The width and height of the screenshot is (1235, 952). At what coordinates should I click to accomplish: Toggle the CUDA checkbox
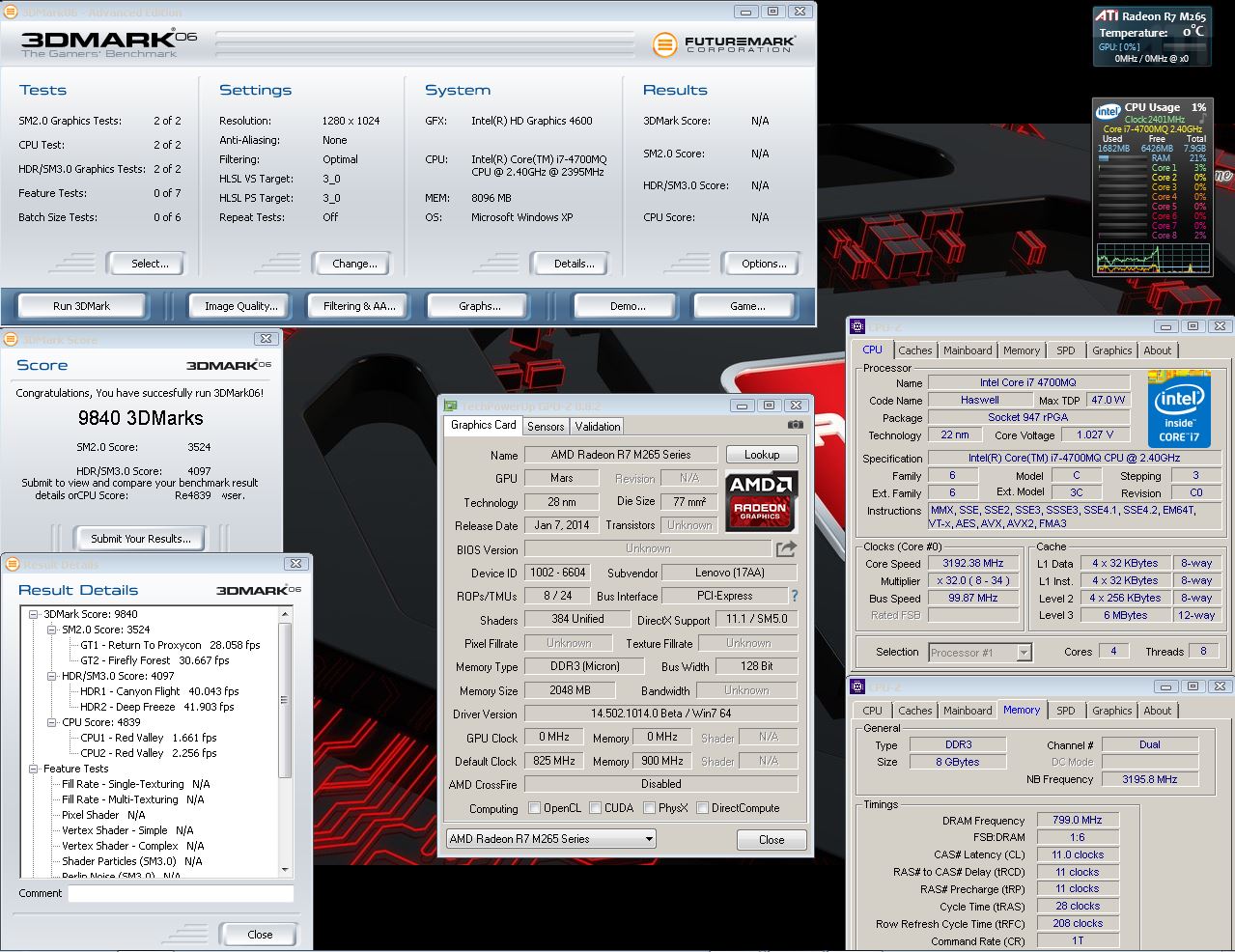[x=596, y=808]
